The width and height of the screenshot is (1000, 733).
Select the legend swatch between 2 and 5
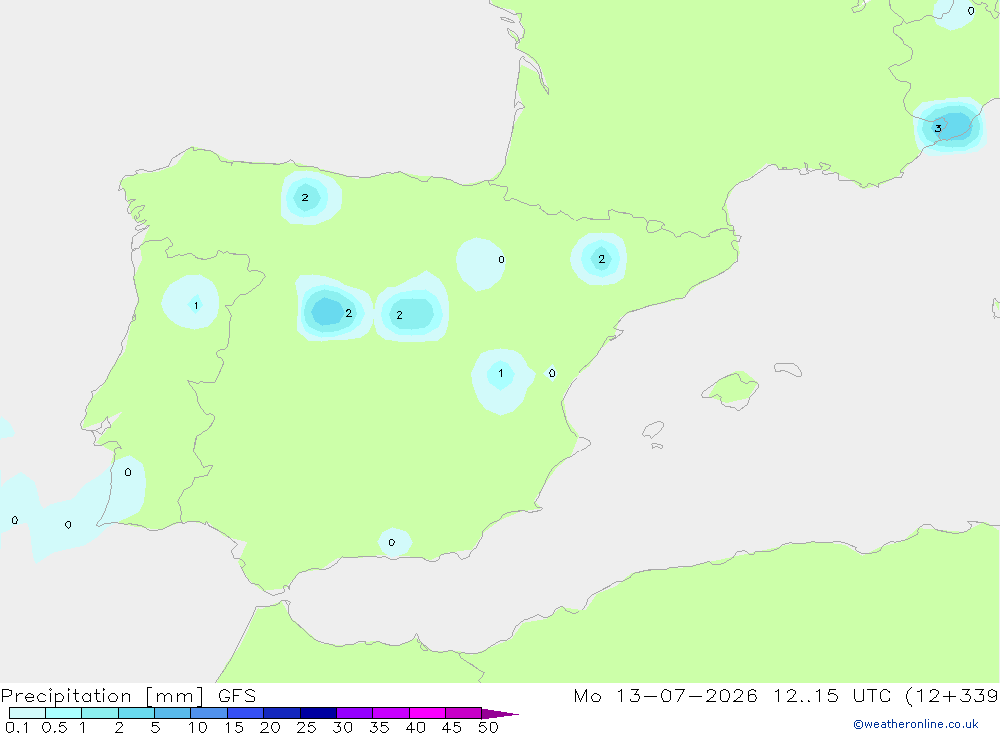[x=136, y=713]
